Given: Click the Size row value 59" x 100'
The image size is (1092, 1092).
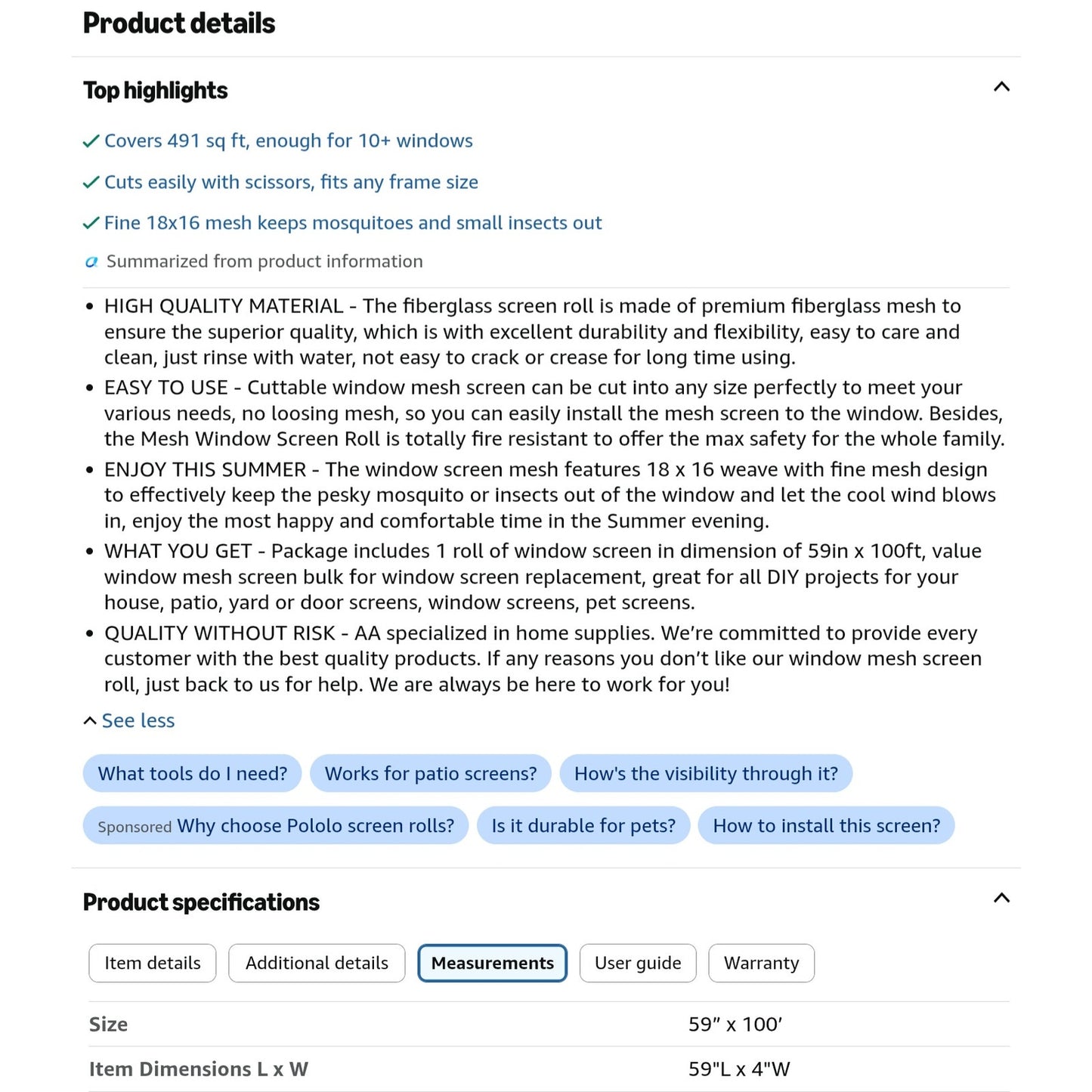Looking at the screenshot, I should pos(735,1025).
